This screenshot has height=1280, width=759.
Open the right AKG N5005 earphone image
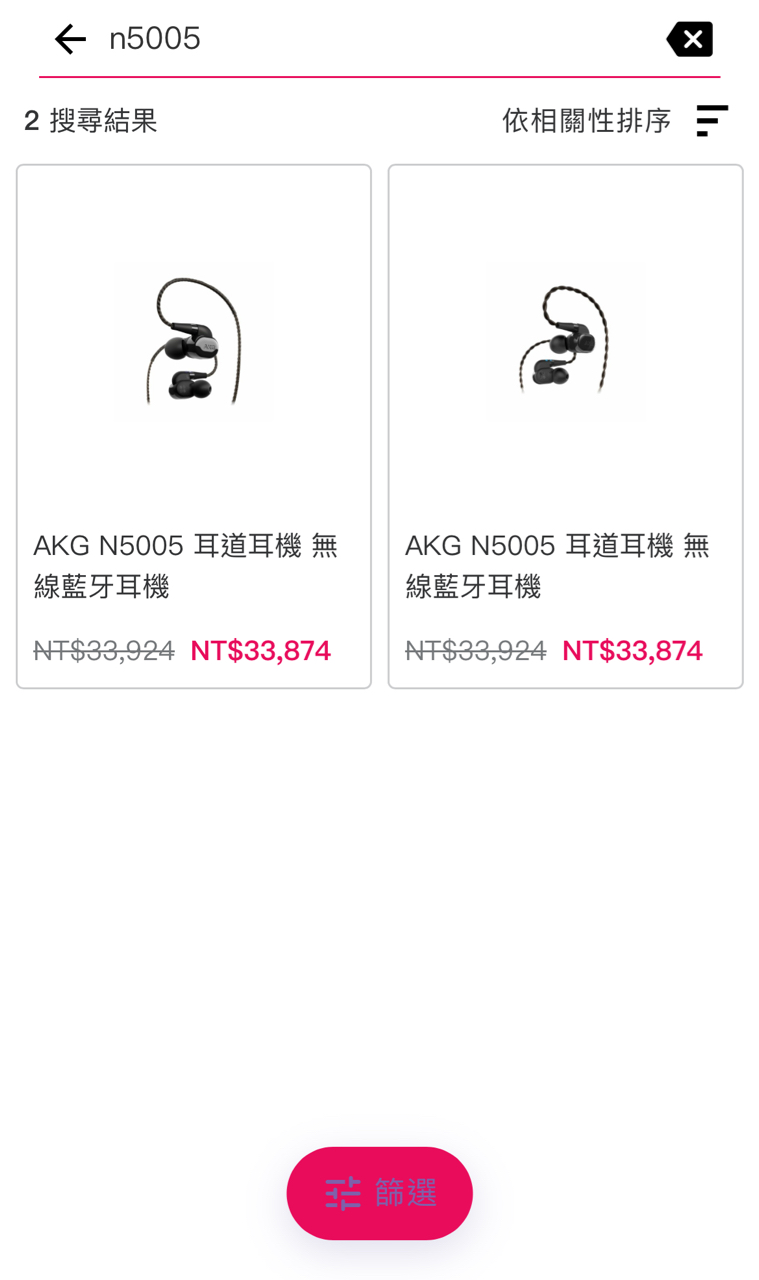pos(566,343)
